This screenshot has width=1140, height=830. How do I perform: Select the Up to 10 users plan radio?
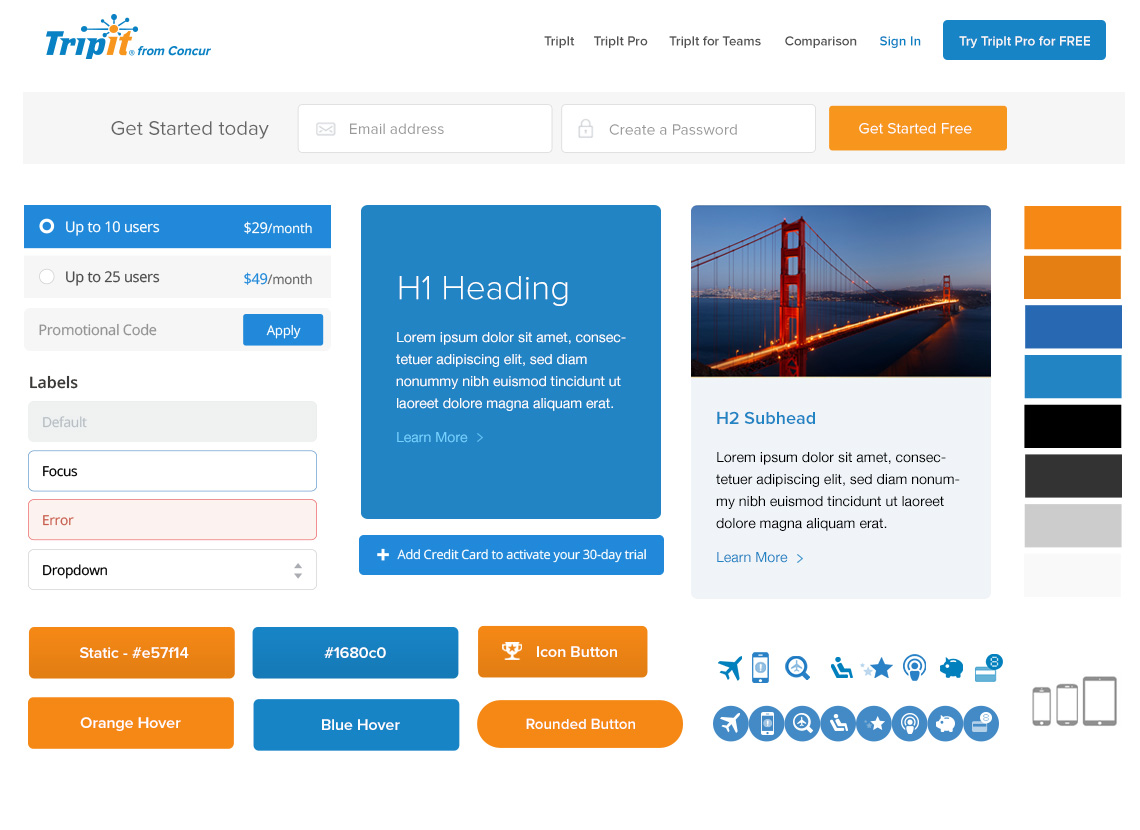[x=46, y=227]
